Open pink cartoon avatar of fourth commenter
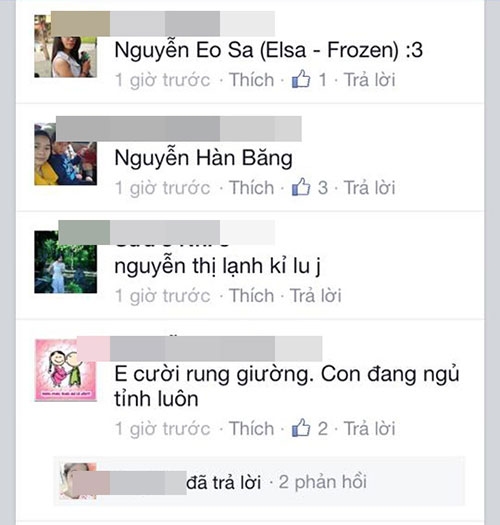Viewport: 500px width, 525px height. coord(66,370)
